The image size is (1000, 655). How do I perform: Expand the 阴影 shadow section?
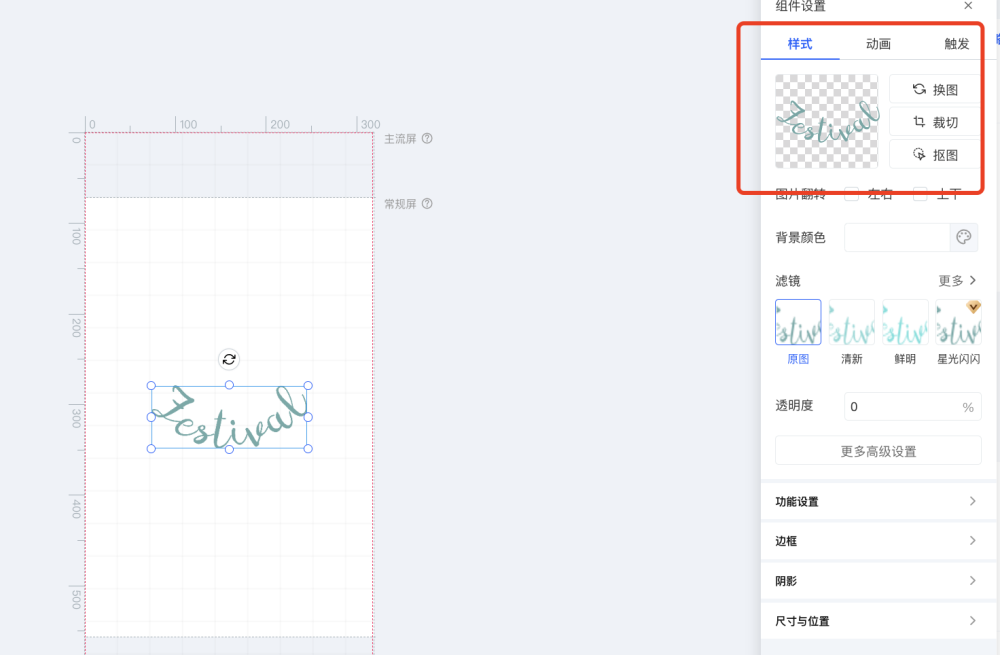tap(876, 581)
